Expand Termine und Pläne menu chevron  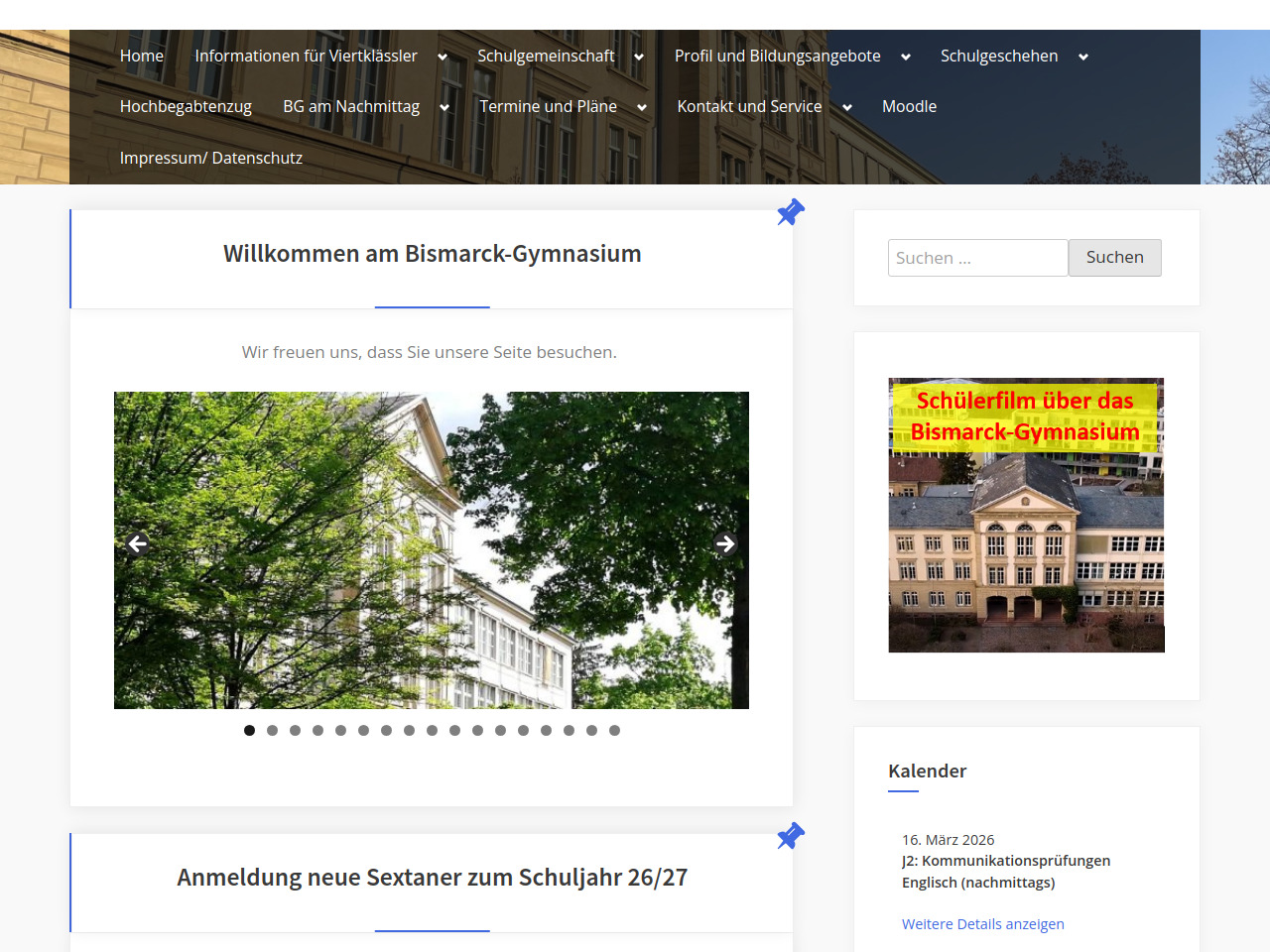[642, 108]
